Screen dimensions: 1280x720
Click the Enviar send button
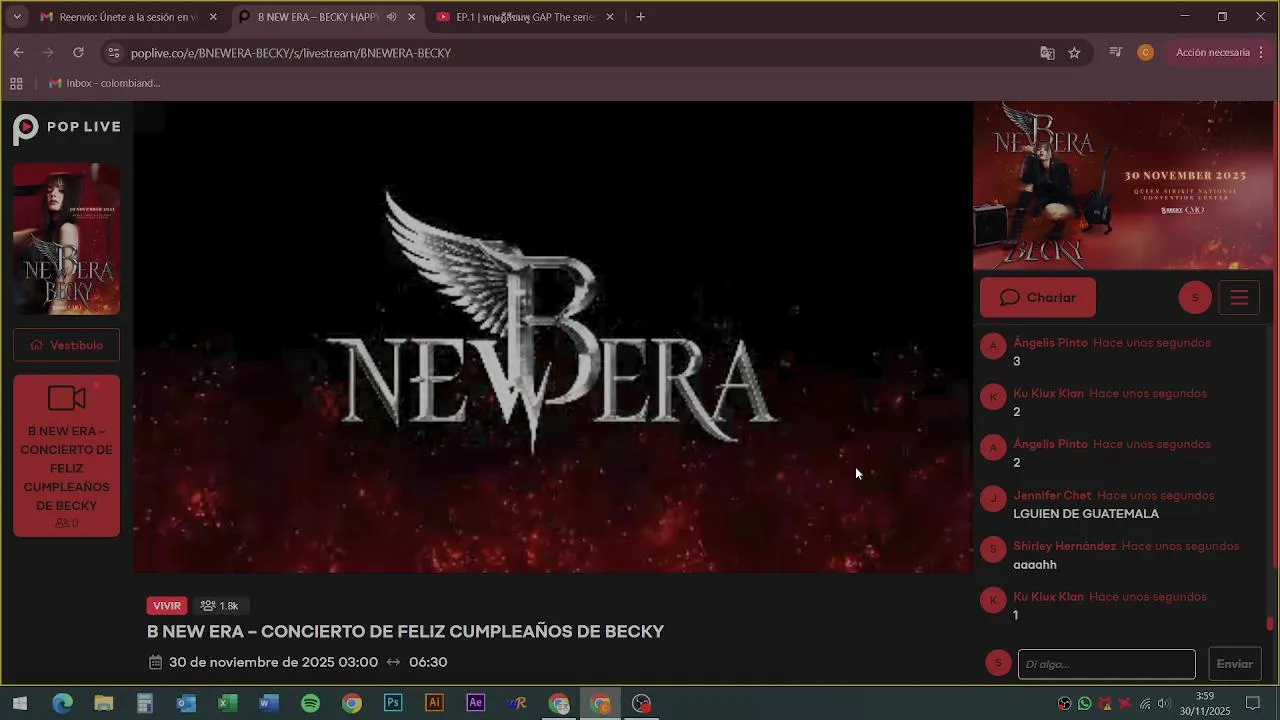coord(1234,664)
